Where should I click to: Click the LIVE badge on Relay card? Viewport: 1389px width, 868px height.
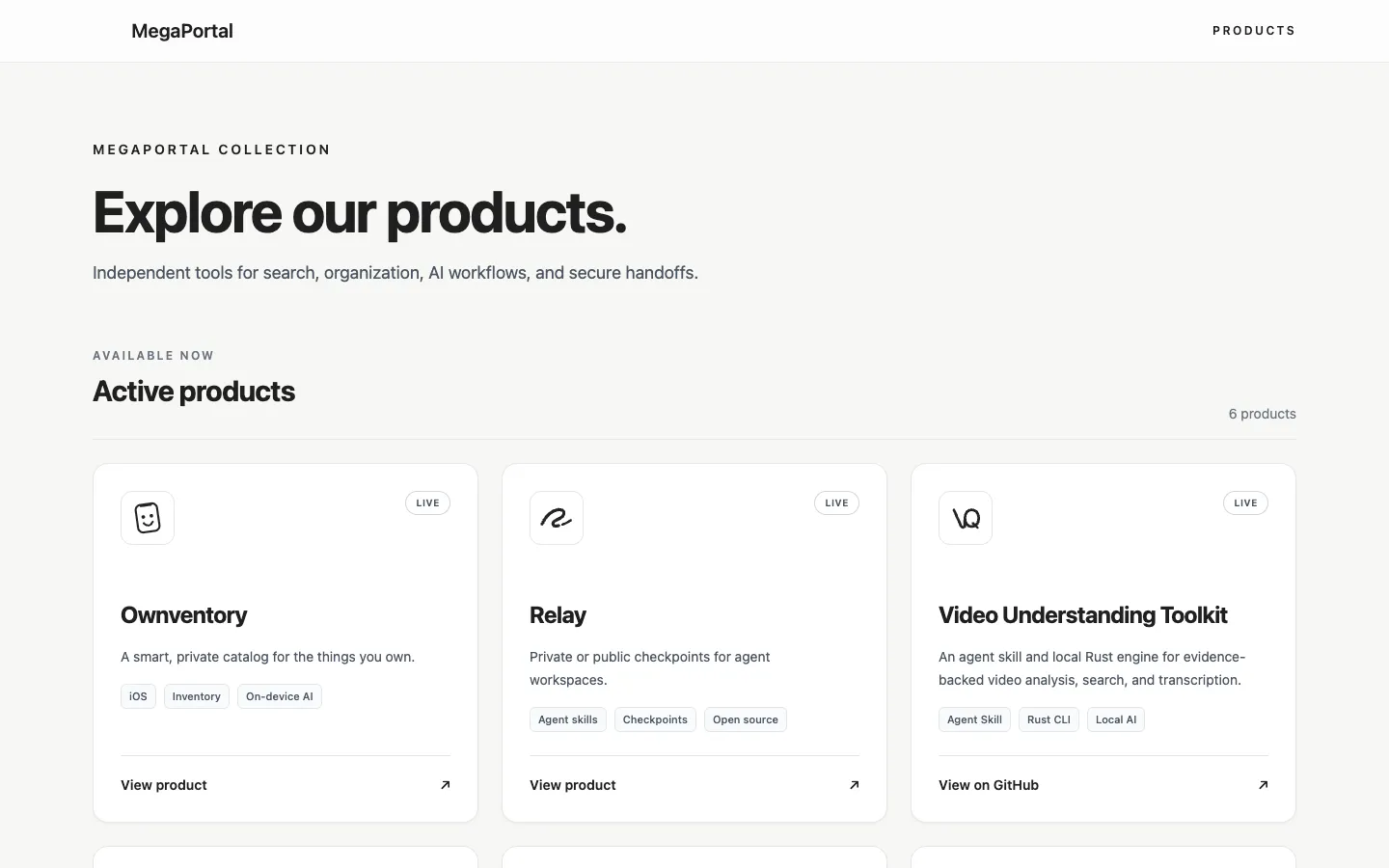click(x=836, y=503)
